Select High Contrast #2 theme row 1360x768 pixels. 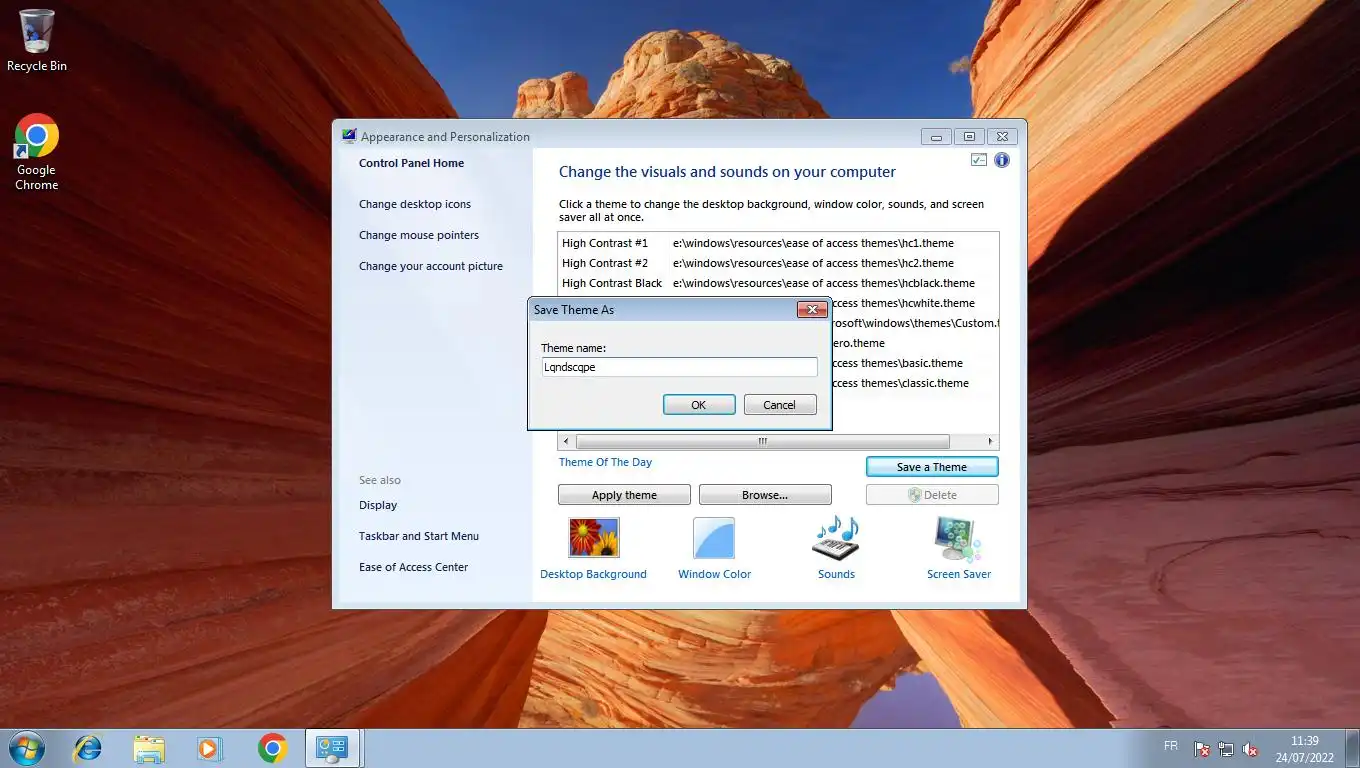click(778, 263)
